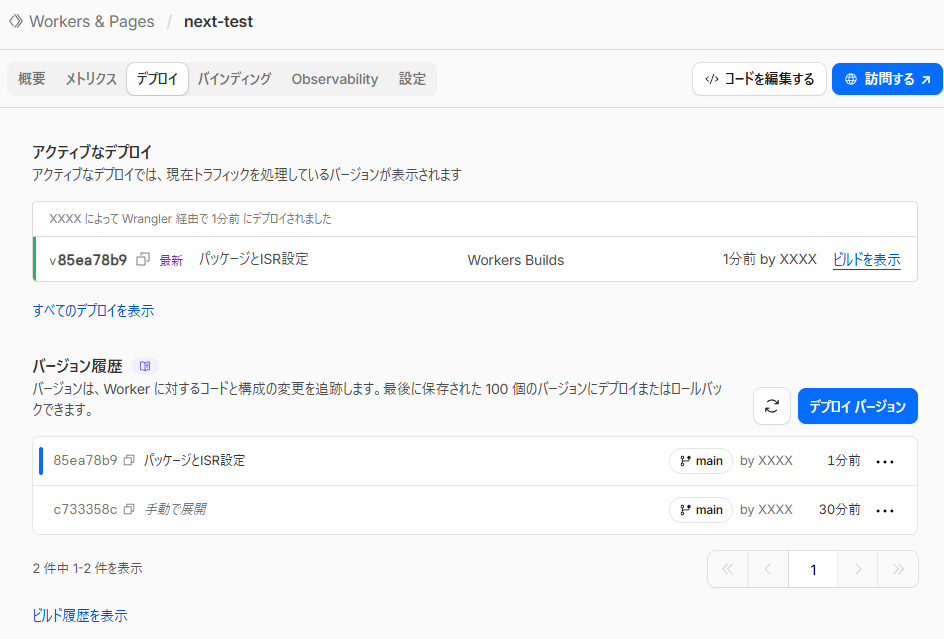
Task: Click the 2 件中 1-2 件を表示 text
Action: (x=87, y=568)
